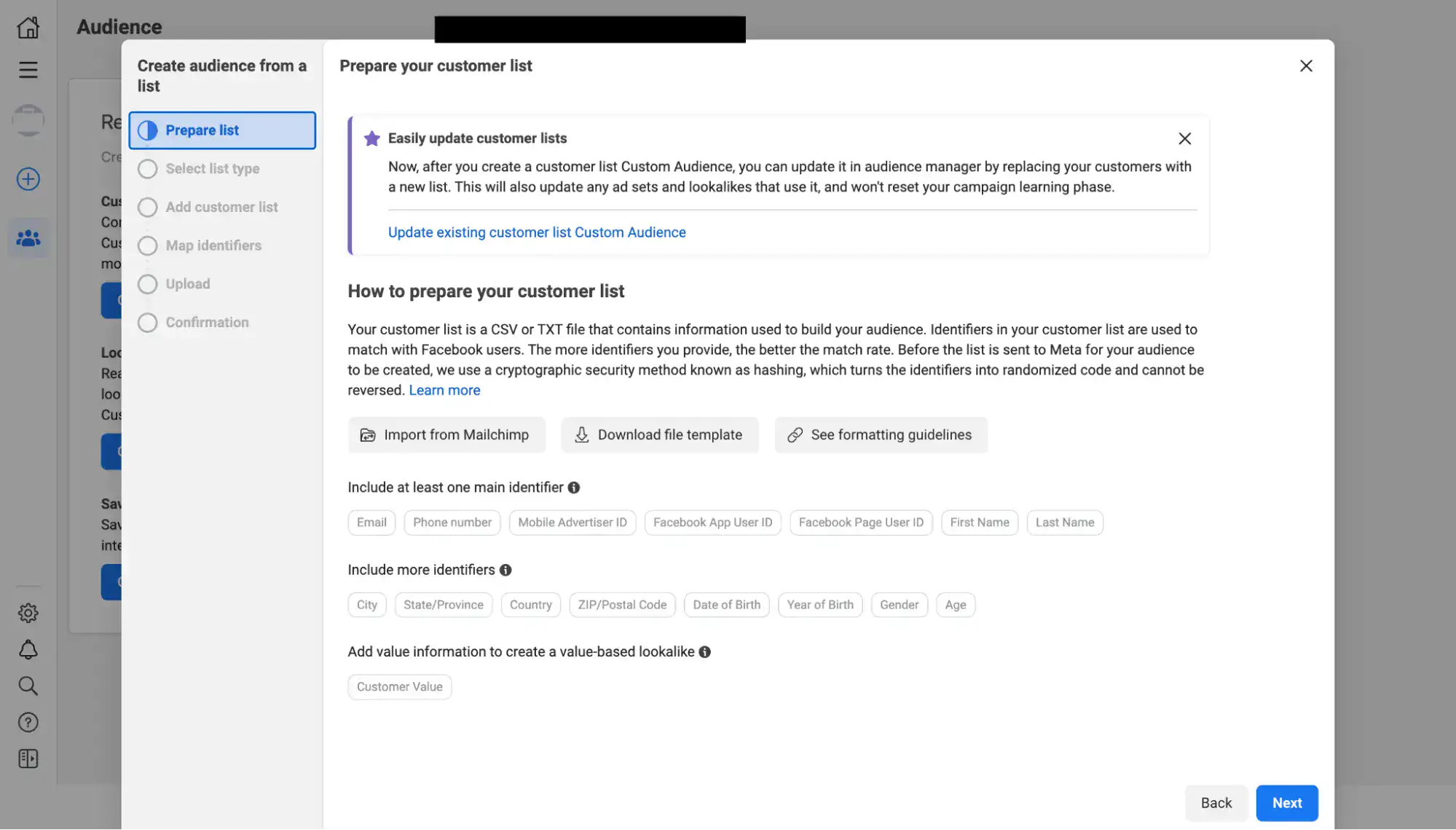
Task: Click the notifications bell icon
Action: (28, 649)
